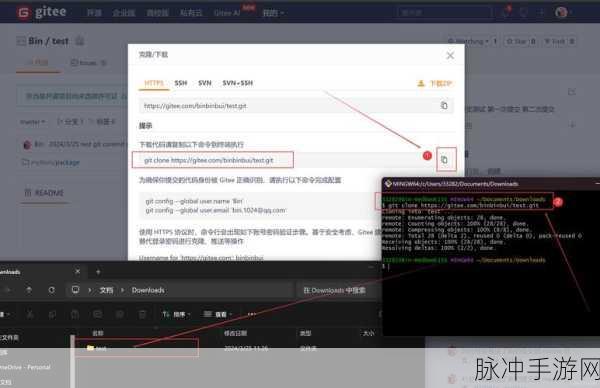
Task: Click the 文档 breadcrumb in the address bar
Action: click(106, 290)
